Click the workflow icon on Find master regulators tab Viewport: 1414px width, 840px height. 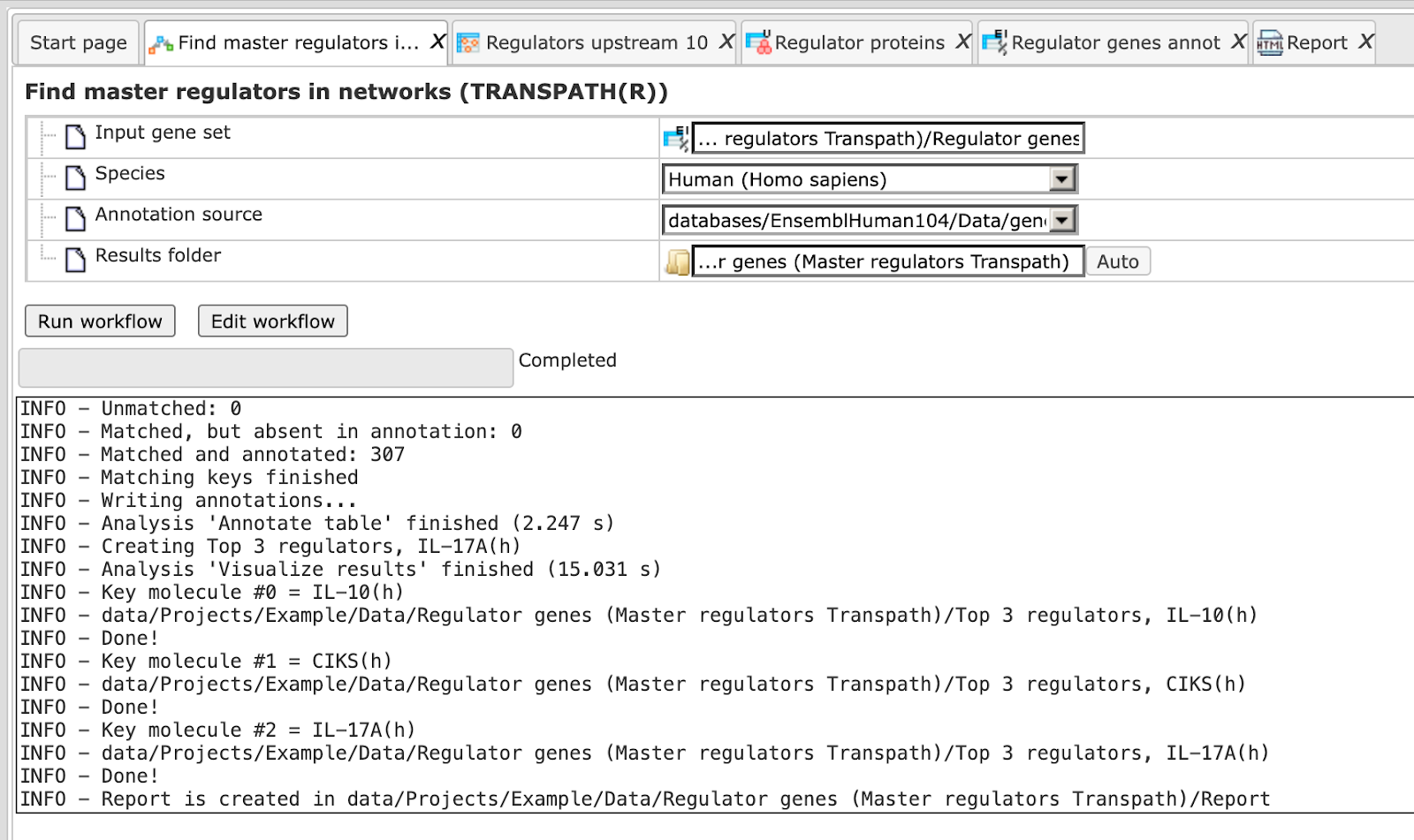pyautogui.click(x=161, y=43)
